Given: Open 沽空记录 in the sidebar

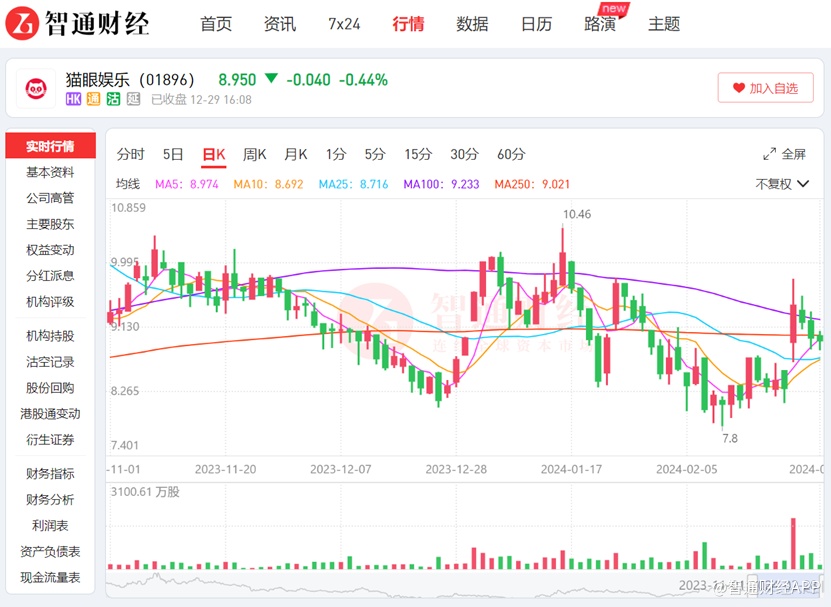Looking at the screenshot, I should tap(50, 362).
